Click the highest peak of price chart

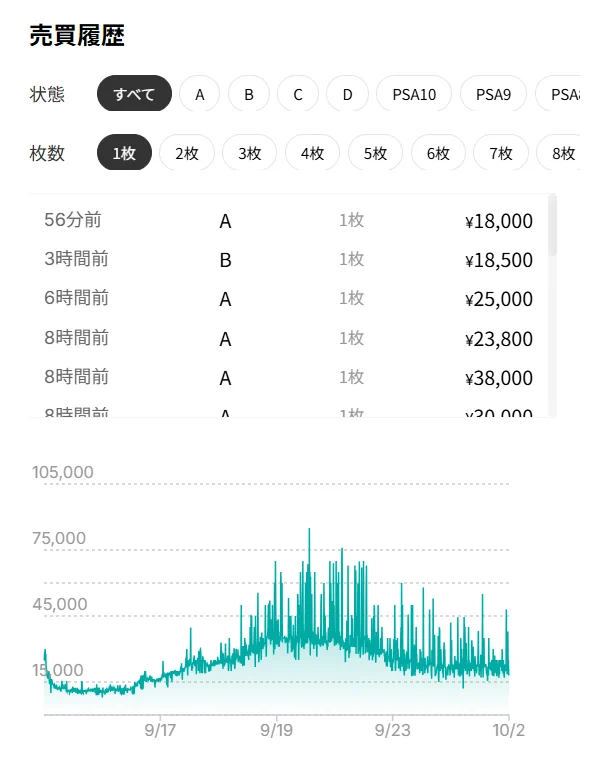point(309,530)
